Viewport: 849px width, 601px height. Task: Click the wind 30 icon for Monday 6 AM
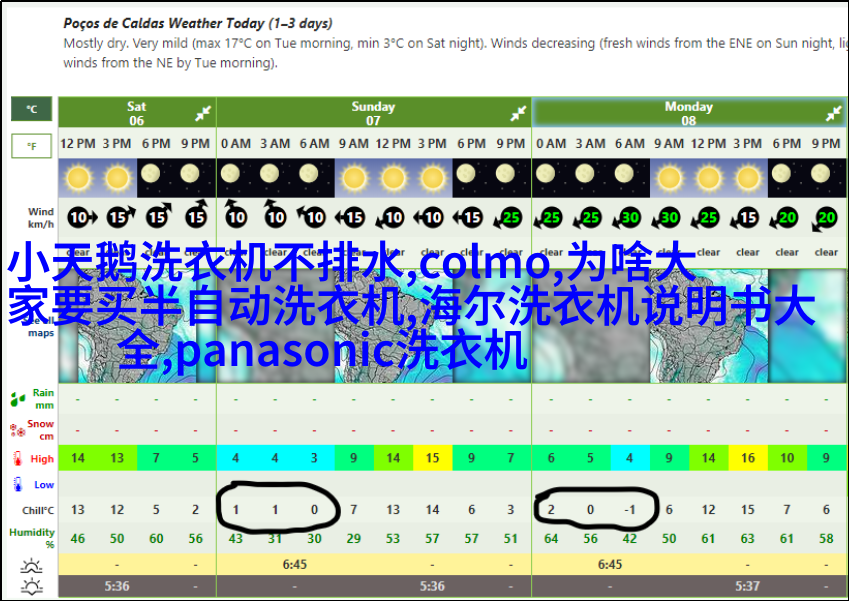[x=627, y=218]
